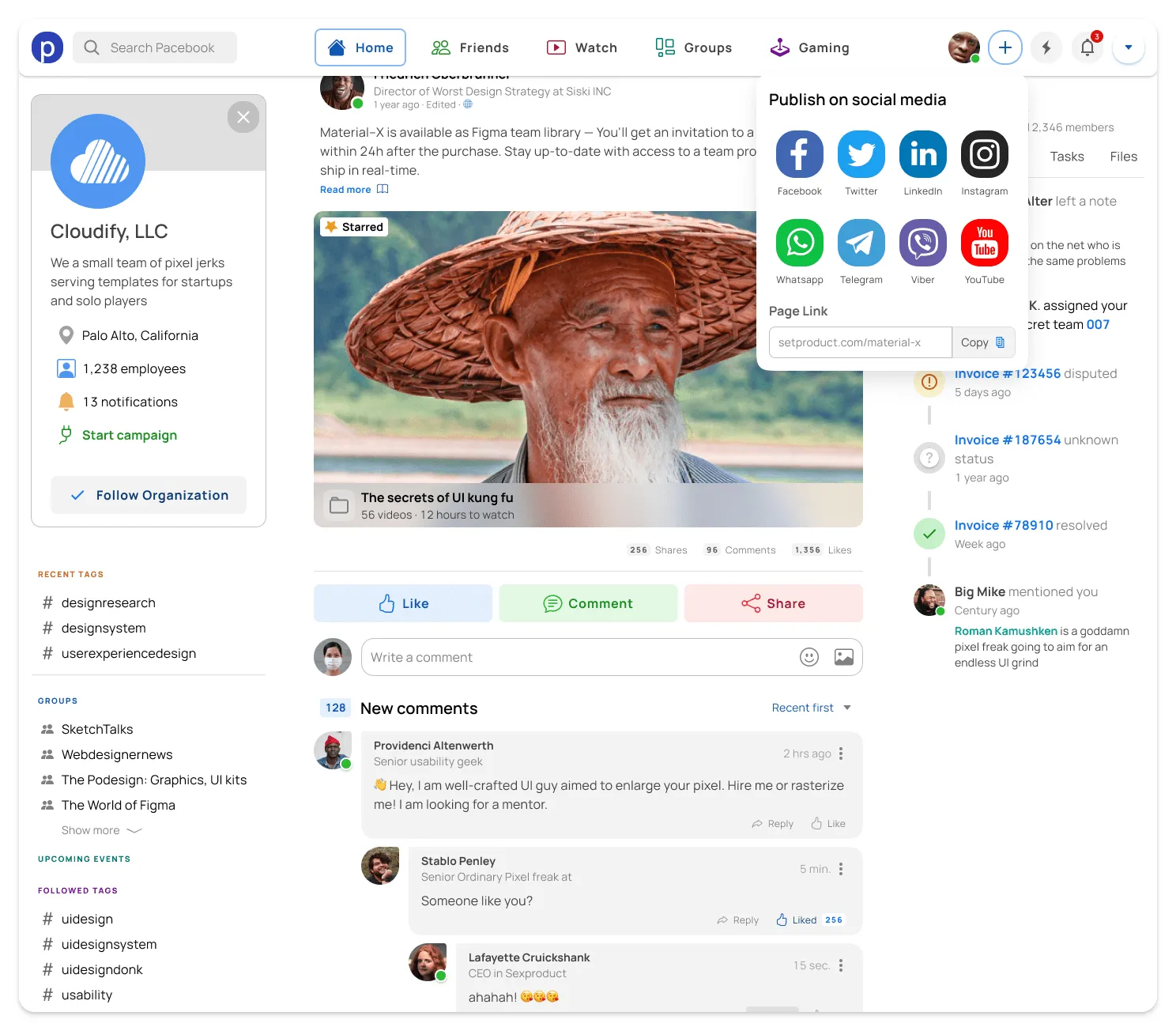Like Providenci Altenwerth's comment
This screenshot has height=1031, width=1176.
828,824
